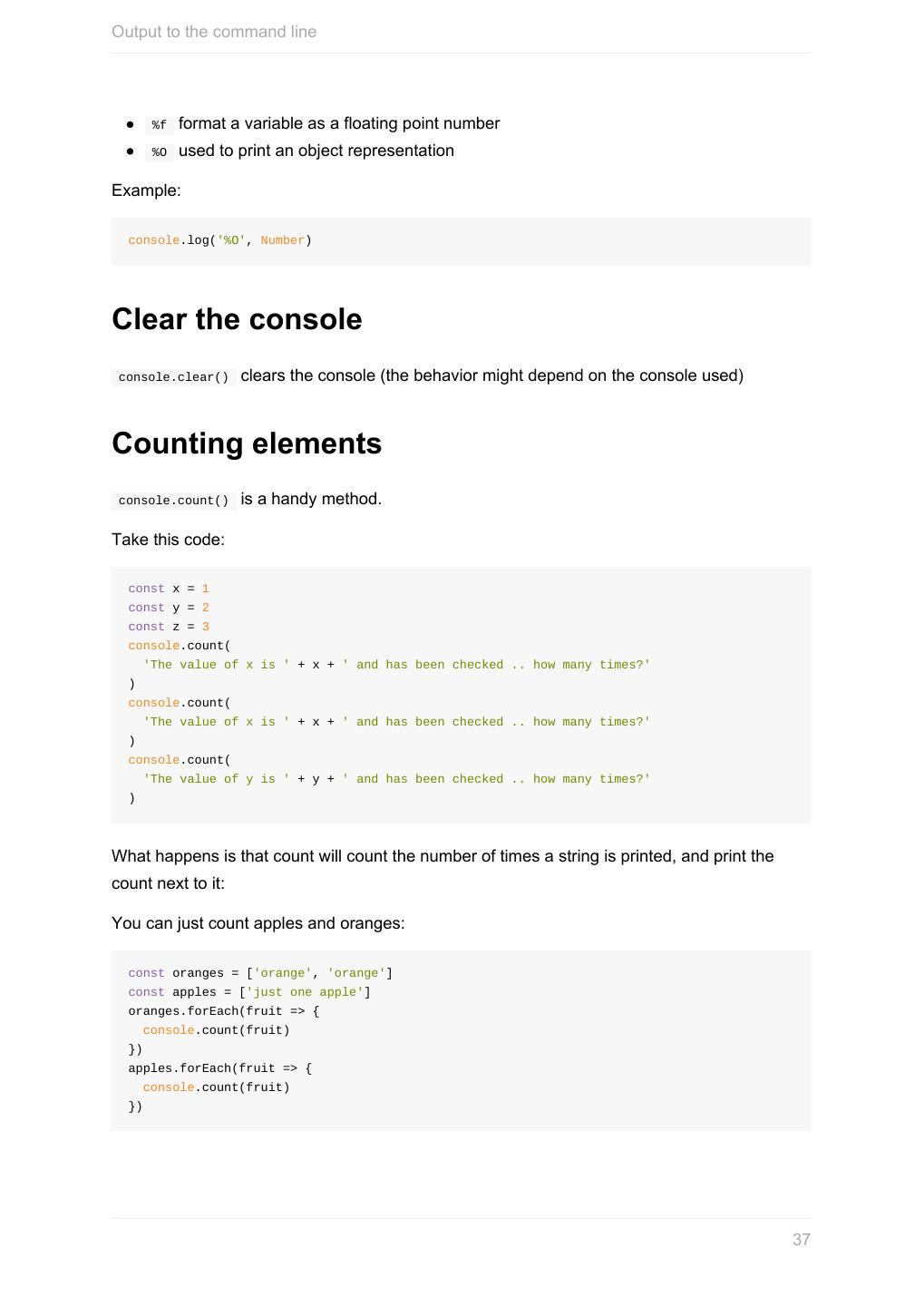Click the "const oranges" declaration line
Viewport: 924px width, 1306px height.
[x=260, y=973]
